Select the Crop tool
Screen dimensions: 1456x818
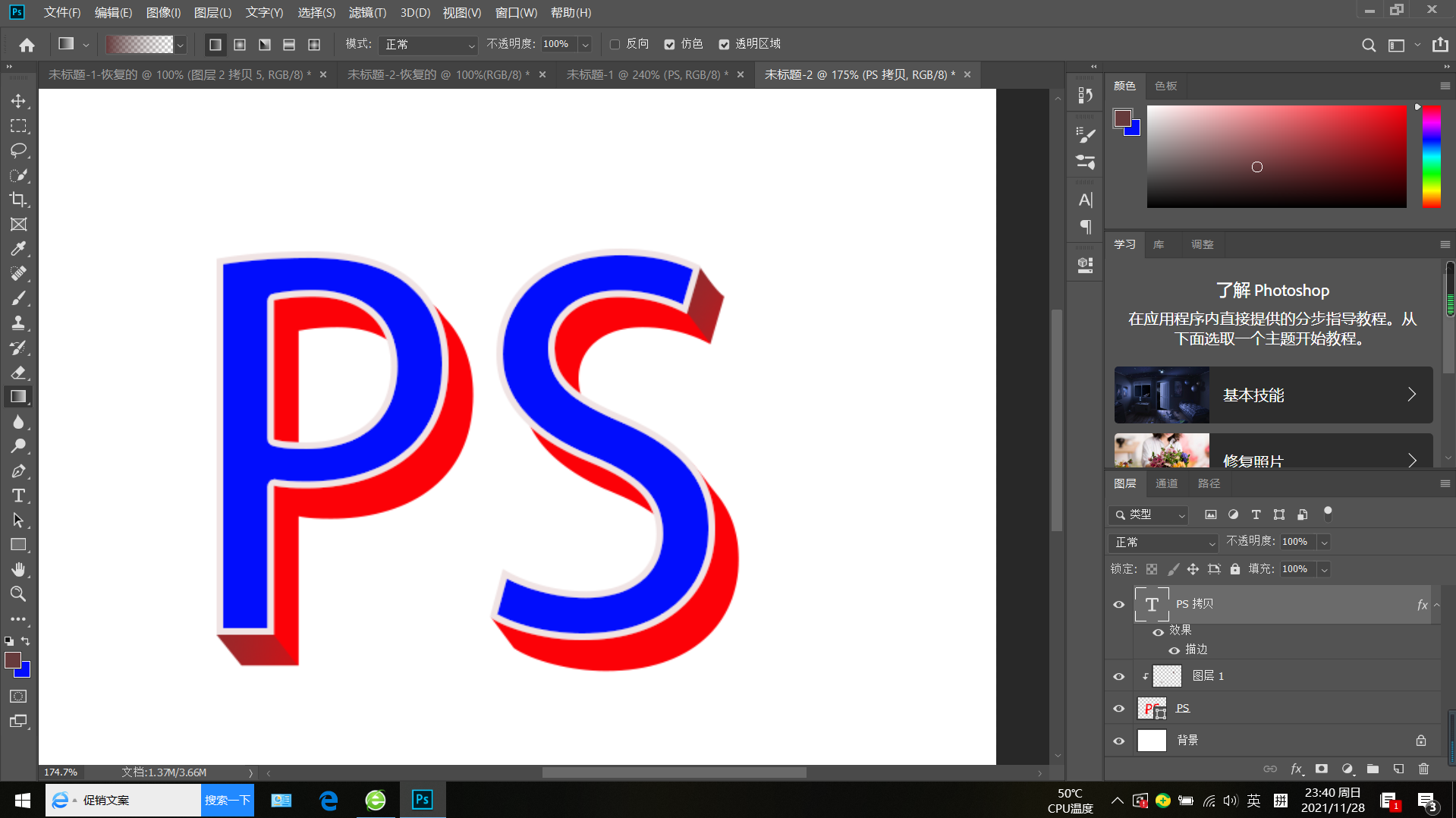point(18,200)
